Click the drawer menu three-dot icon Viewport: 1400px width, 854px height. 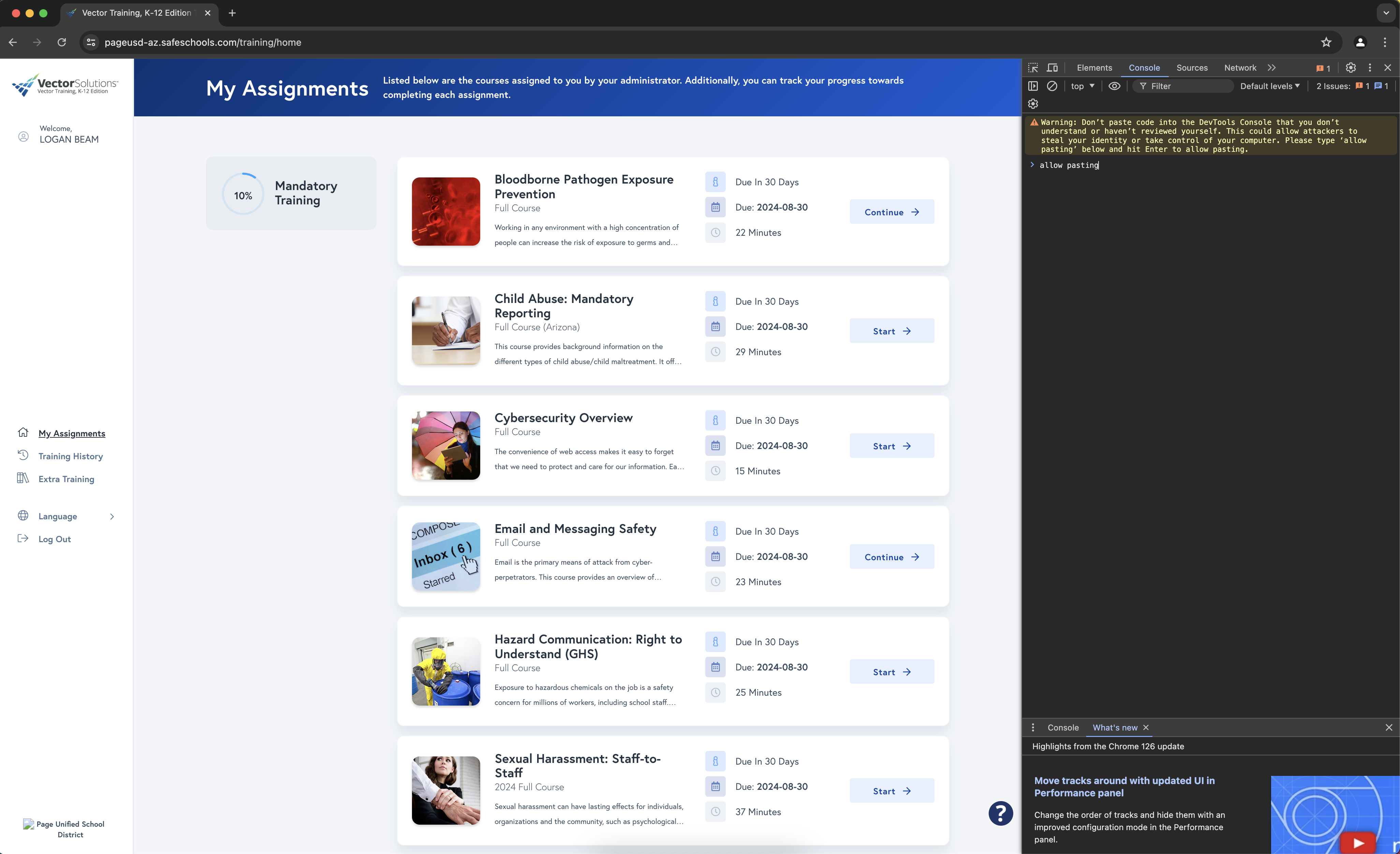tap(1033, 727)
